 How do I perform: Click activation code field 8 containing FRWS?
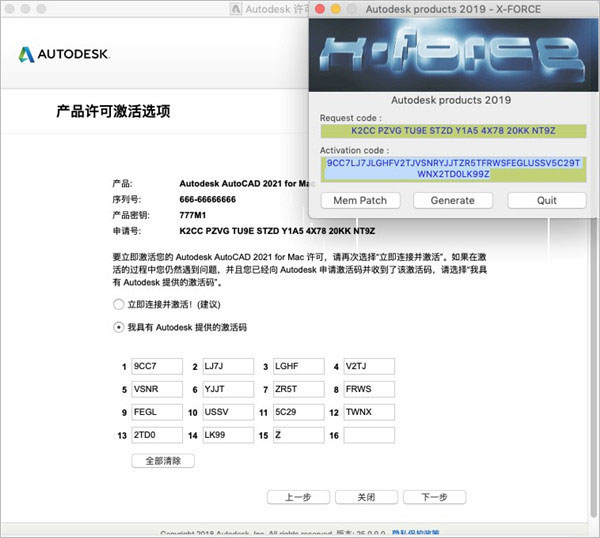369,389
